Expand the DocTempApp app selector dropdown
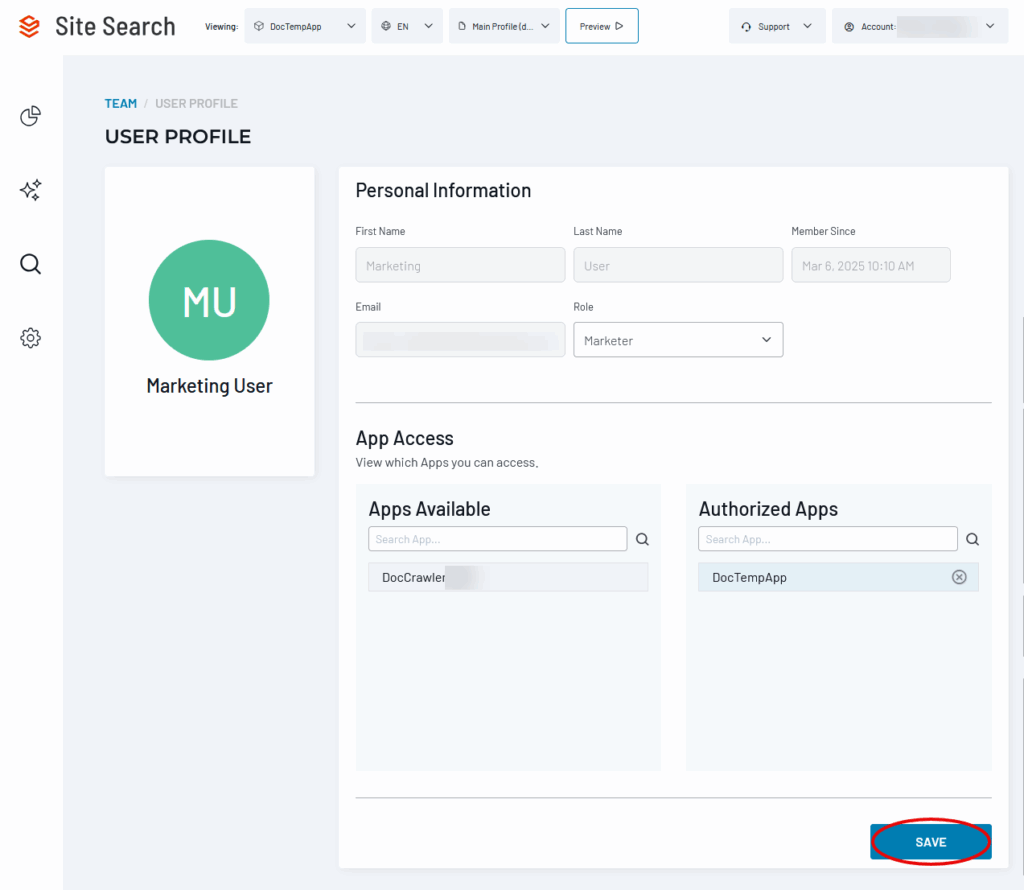The image size is (1024, 890). pos(304,27)
